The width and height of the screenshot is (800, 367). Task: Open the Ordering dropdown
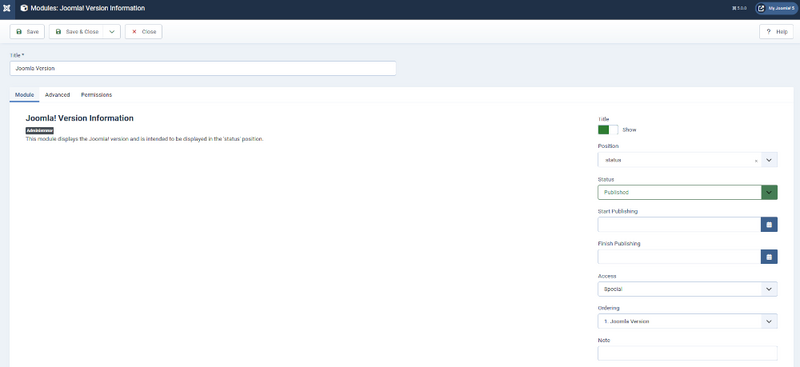pos(687,321)
